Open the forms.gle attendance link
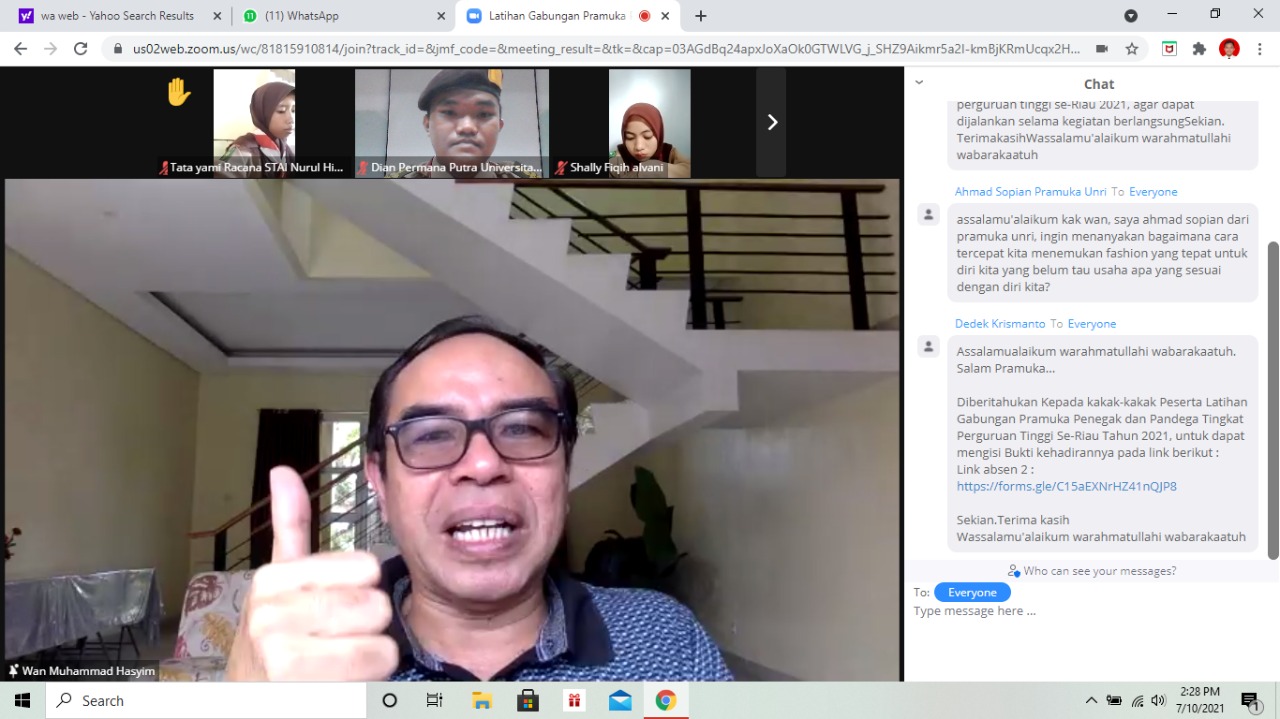Screen dimensions: 1280x719 (x=1066, y=486)
